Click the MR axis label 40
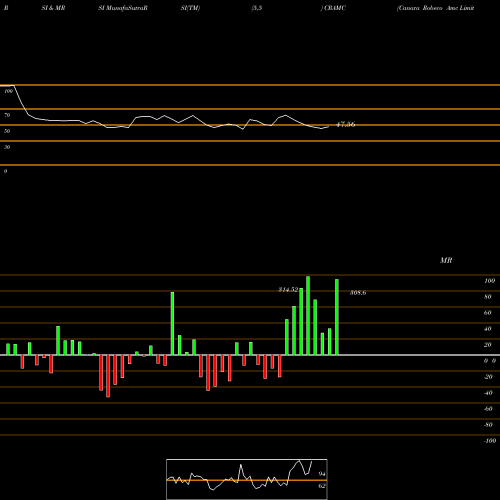Image resolution: width=500 pixels, height=500 pixels. 488,329
